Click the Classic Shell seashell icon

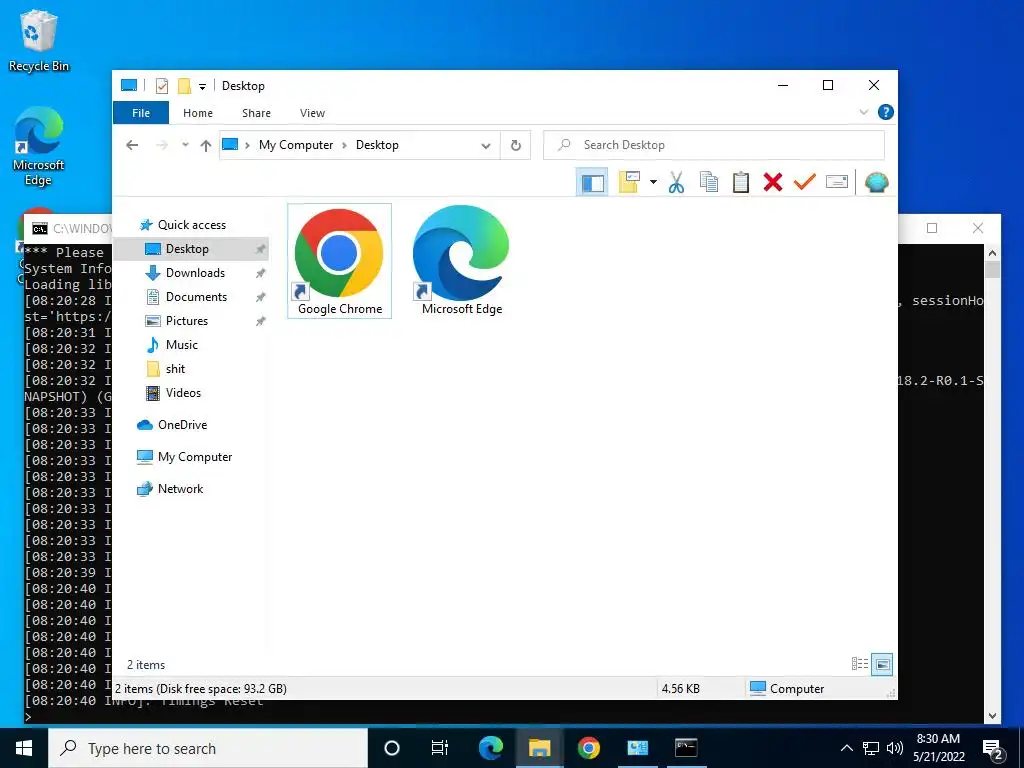(876, 182)
